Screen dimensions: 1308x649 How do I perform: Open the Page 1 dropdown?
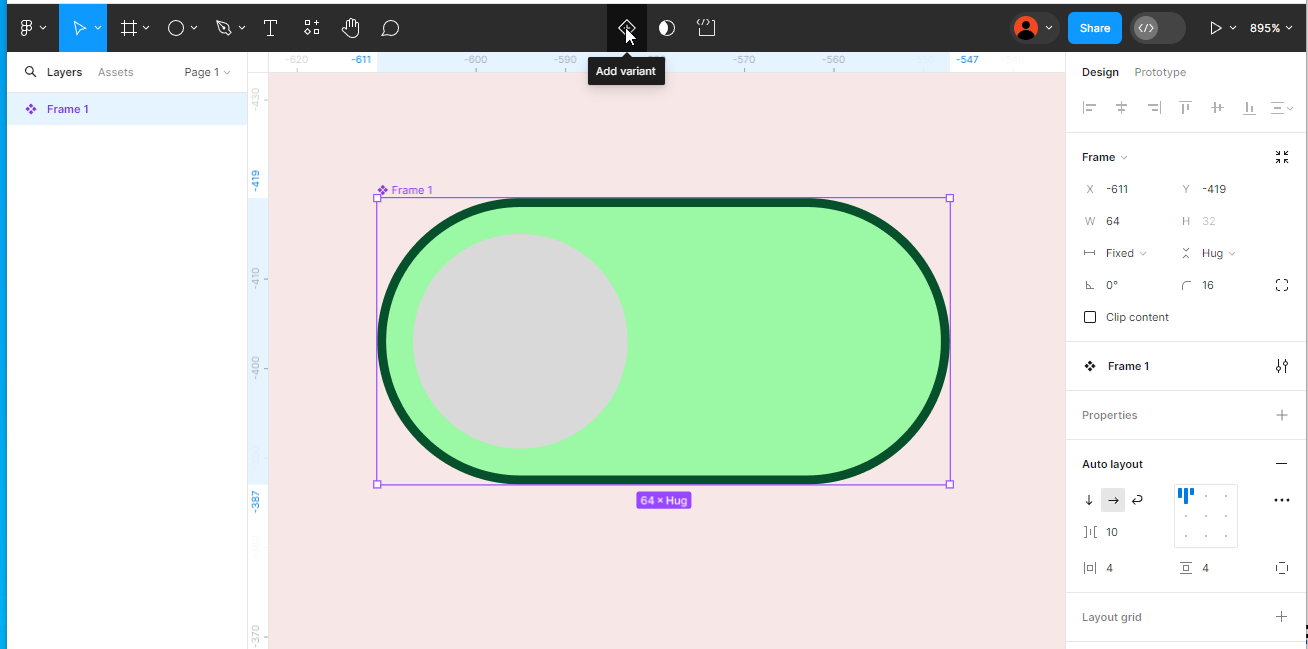[207, 72]
